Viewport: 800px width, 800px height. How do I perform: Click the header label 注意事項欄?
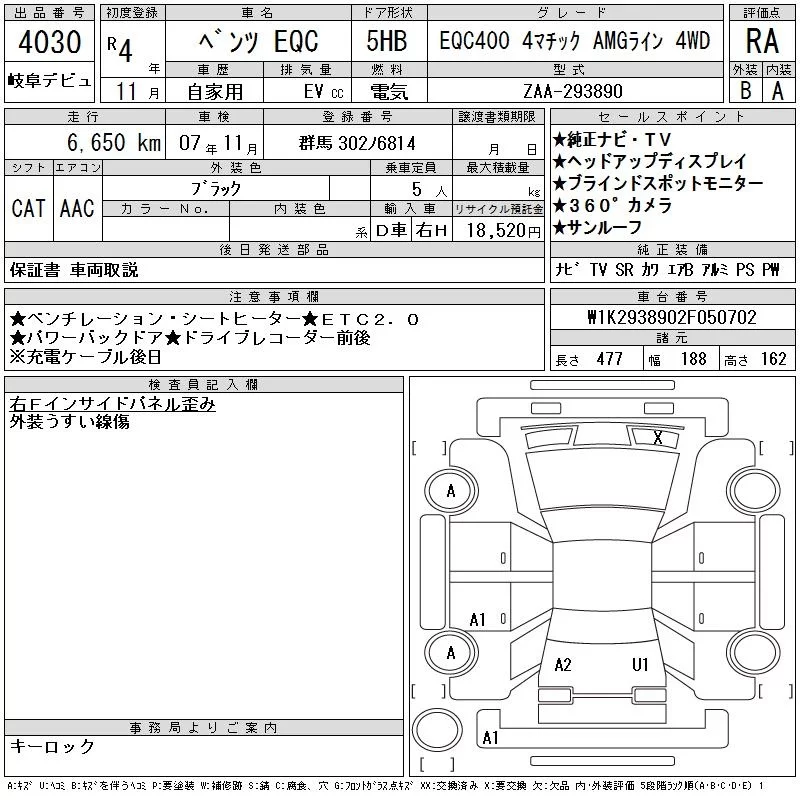pos(274,296)
